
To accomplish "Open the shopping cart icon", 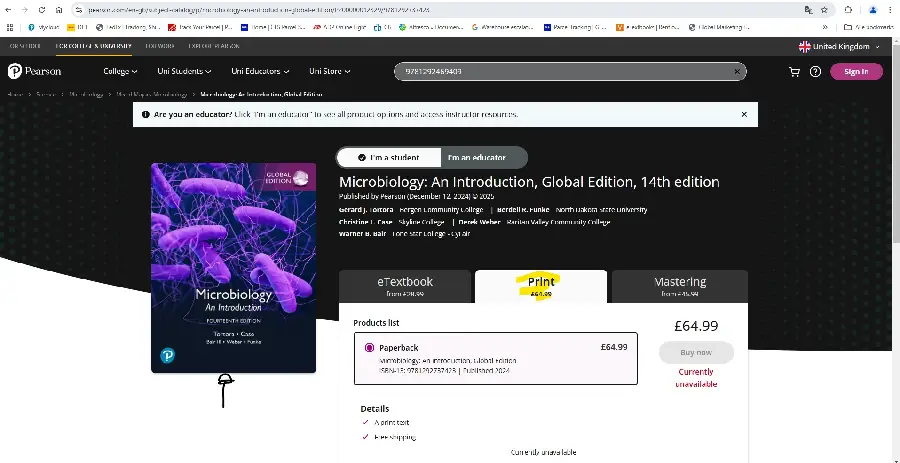I will click(794, 72).
